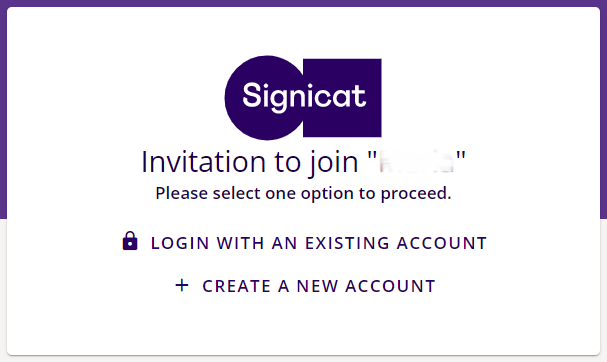The width and height of the screenshot is (607, 362).
Task: Click the plus icon beside create account
Action: click(182, 286)
